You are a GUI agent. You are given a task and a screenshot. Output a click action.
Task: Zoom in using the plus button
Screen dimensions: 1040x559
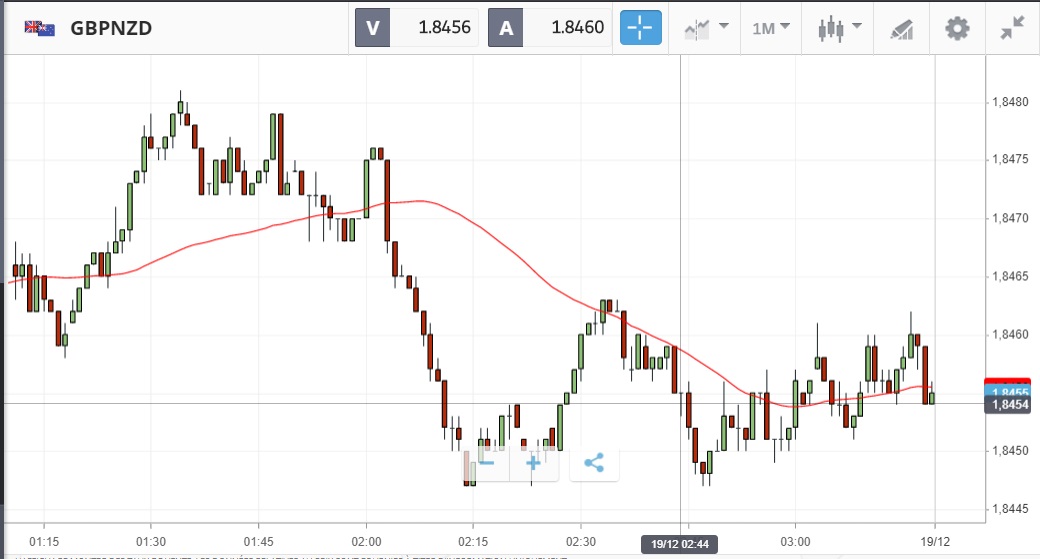pyautogui.click(x=534, y=462)
